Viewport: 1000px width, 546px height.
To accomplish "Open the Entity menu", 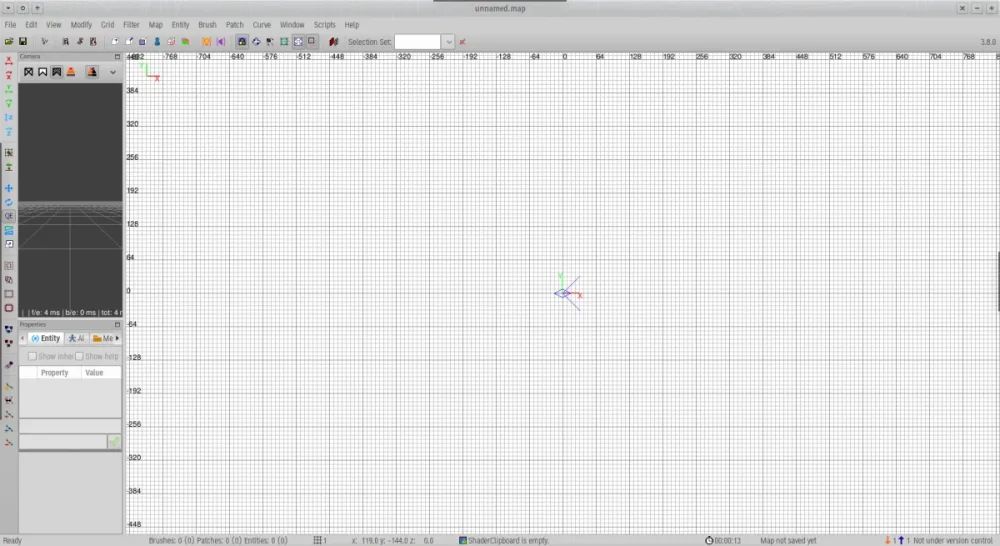I will 180,25.
